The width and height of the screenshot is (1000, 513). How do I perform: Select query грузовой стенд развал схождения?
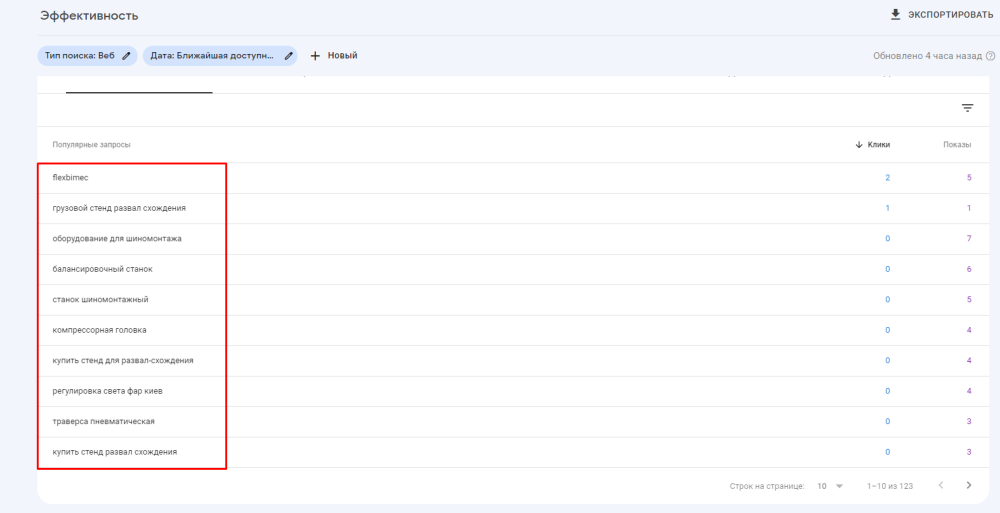(x=118, y=208)
